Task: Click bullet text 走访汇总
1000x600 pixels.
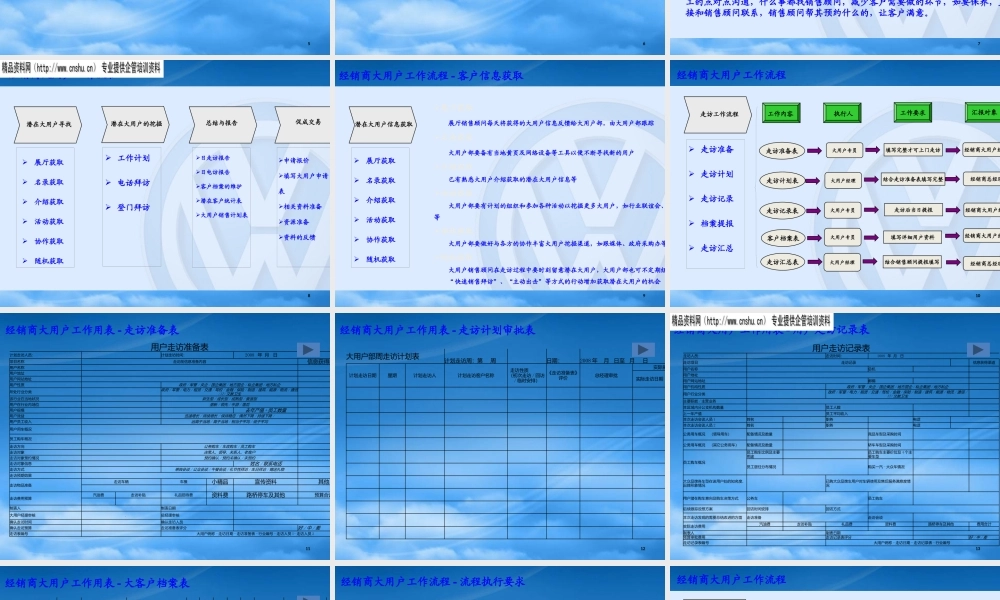Action: point(717,249)
